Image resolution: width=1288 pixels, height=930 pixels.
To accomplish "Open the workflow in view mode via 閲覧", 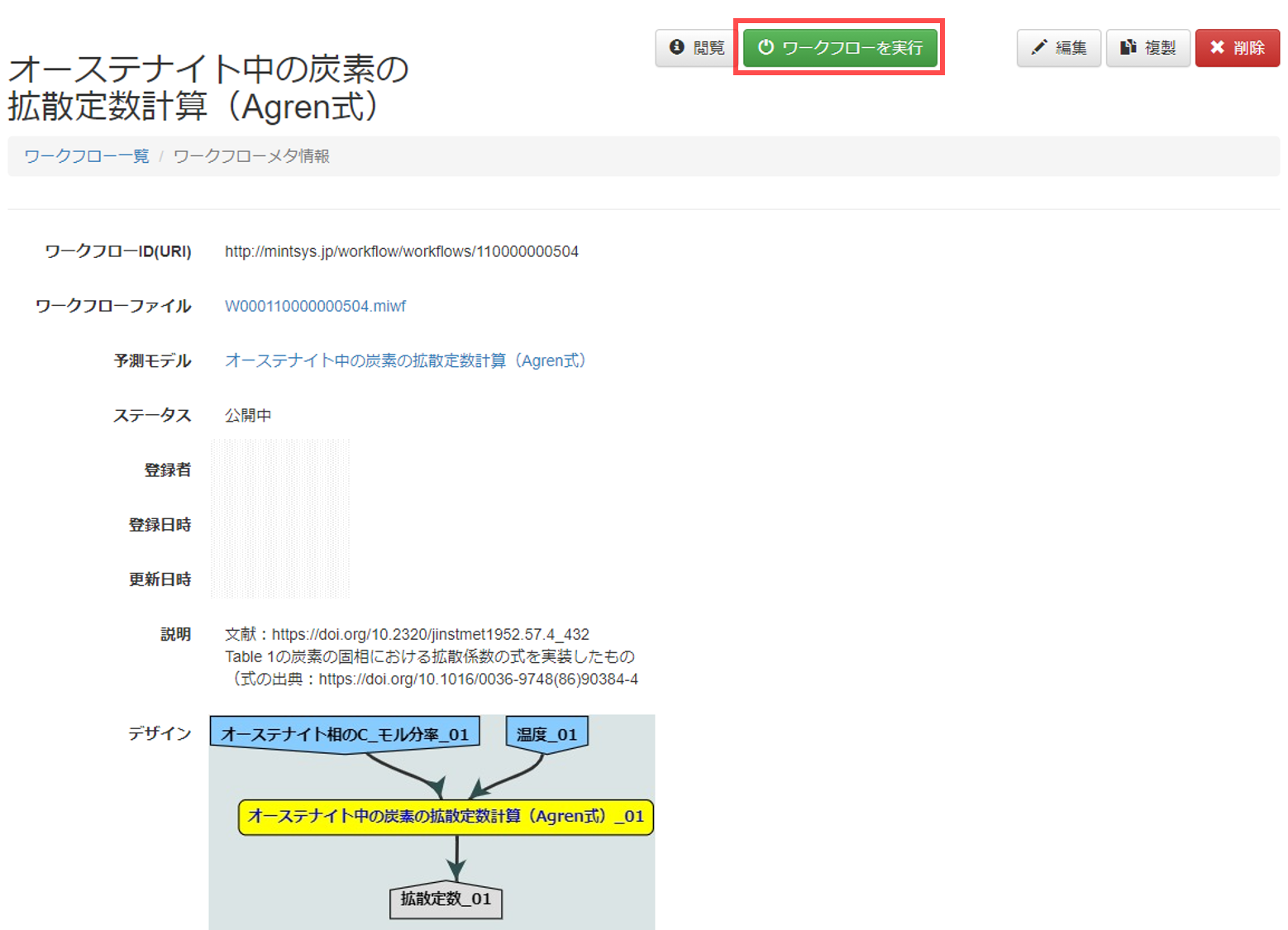I will pyautogui.click(x=694, y=47).
